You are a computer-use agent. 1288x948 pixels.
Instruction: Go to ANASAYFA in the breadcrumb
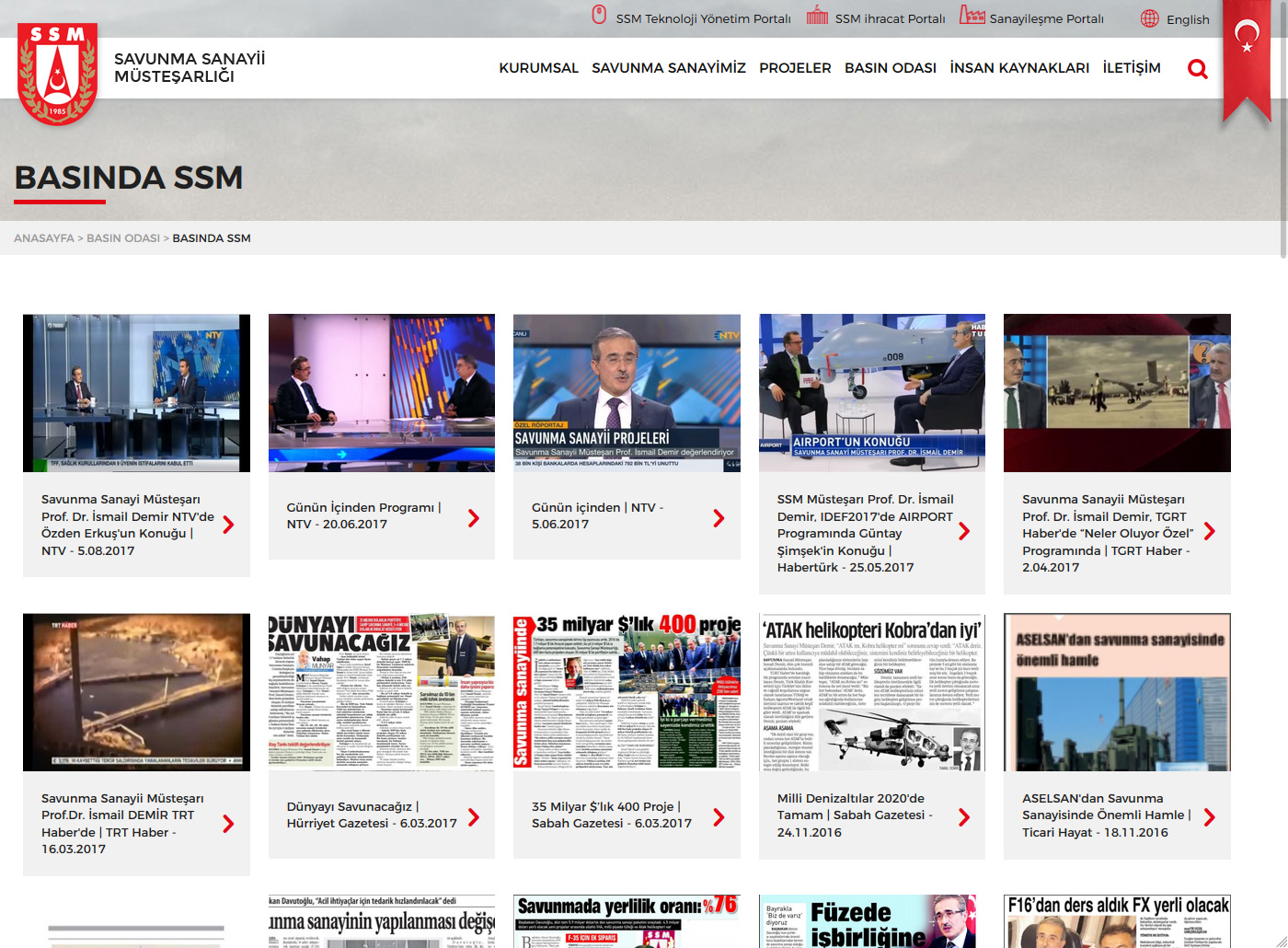click(x=44, y=238)
